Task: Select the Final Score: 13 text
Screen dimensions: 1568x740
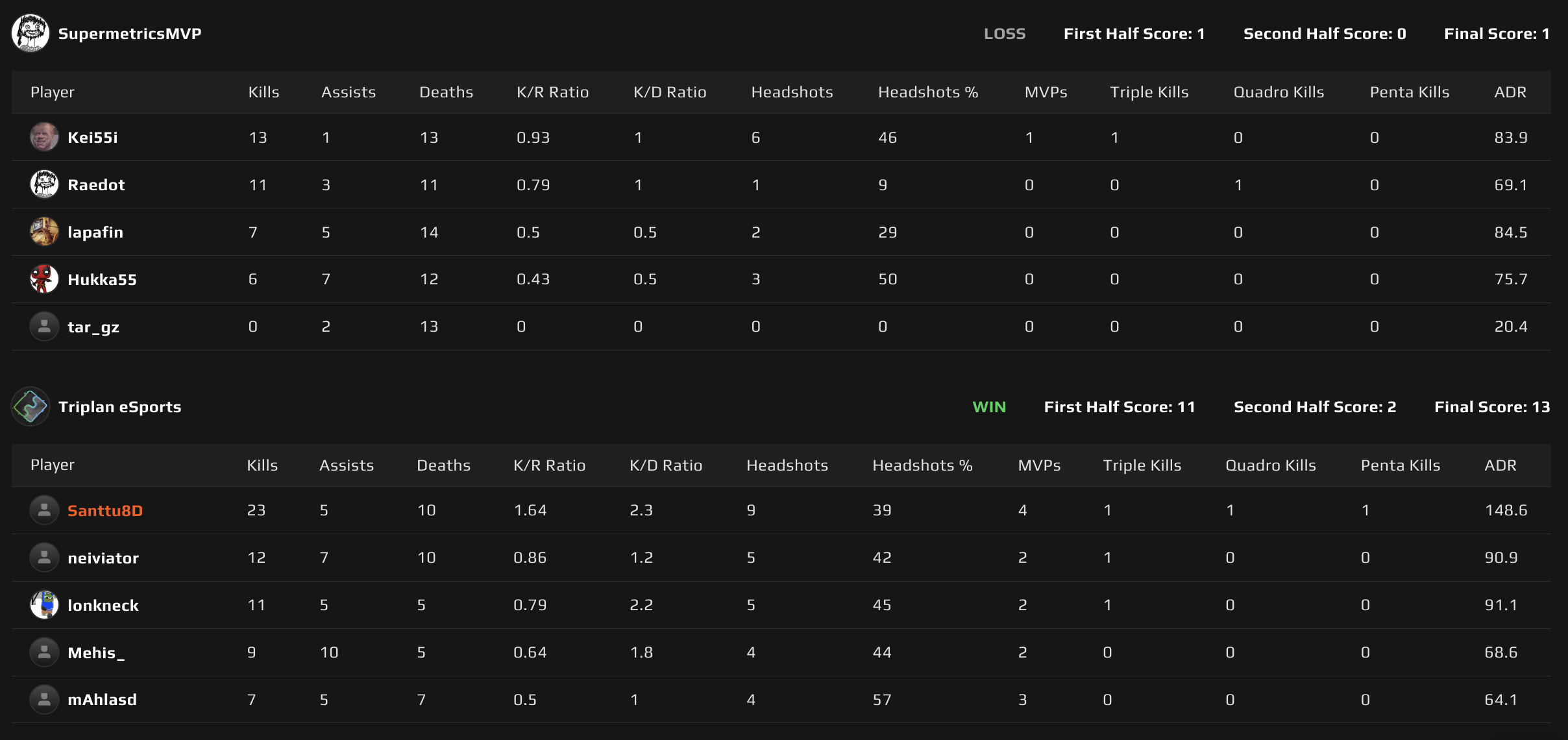Action: tap(1492, 406)
